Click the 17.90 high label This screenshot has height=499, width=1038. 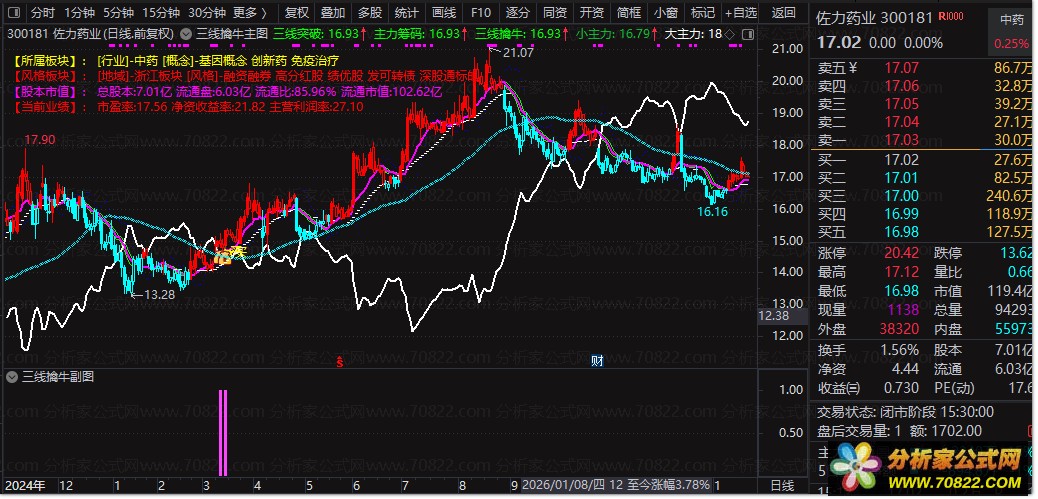click(x=39, y=140)
